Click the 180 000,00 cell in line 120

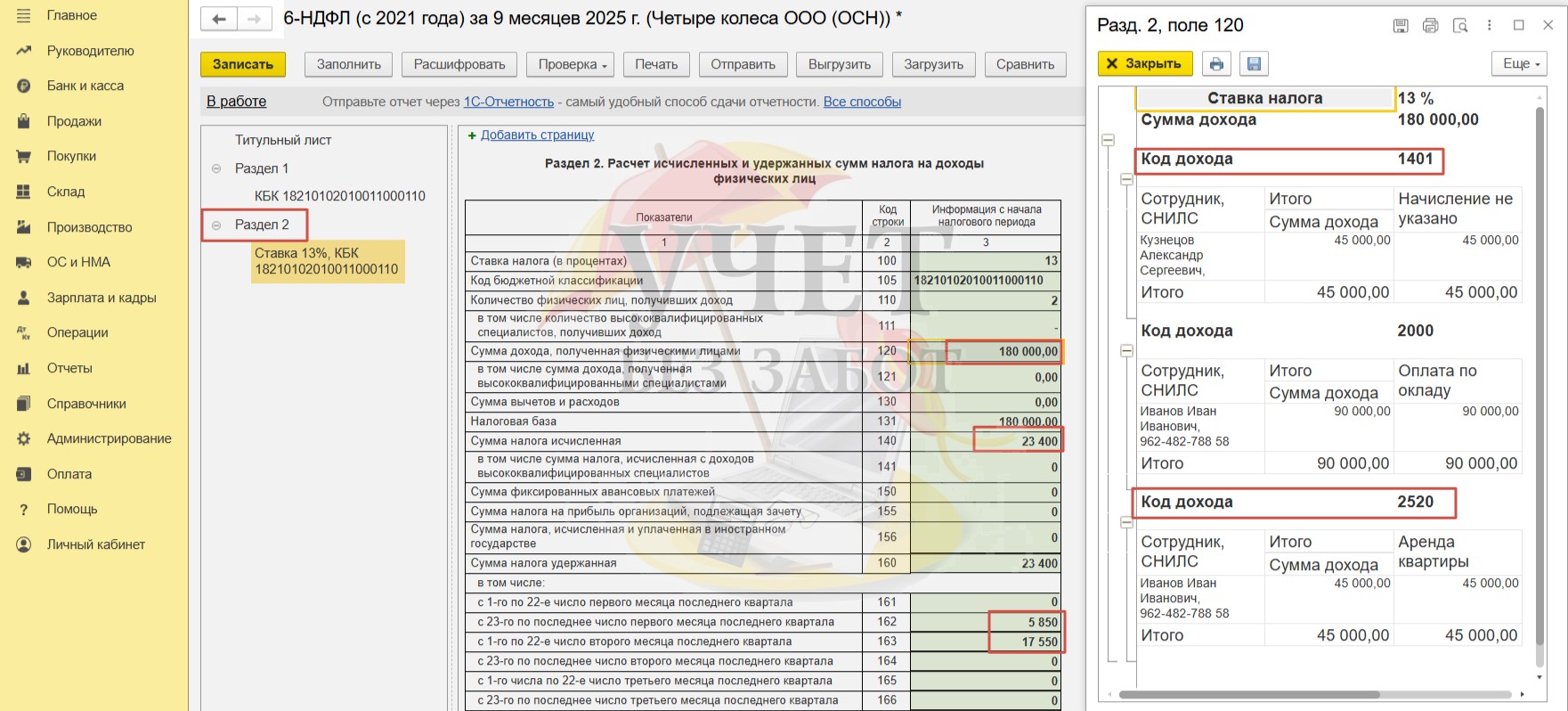pos(987,351)
